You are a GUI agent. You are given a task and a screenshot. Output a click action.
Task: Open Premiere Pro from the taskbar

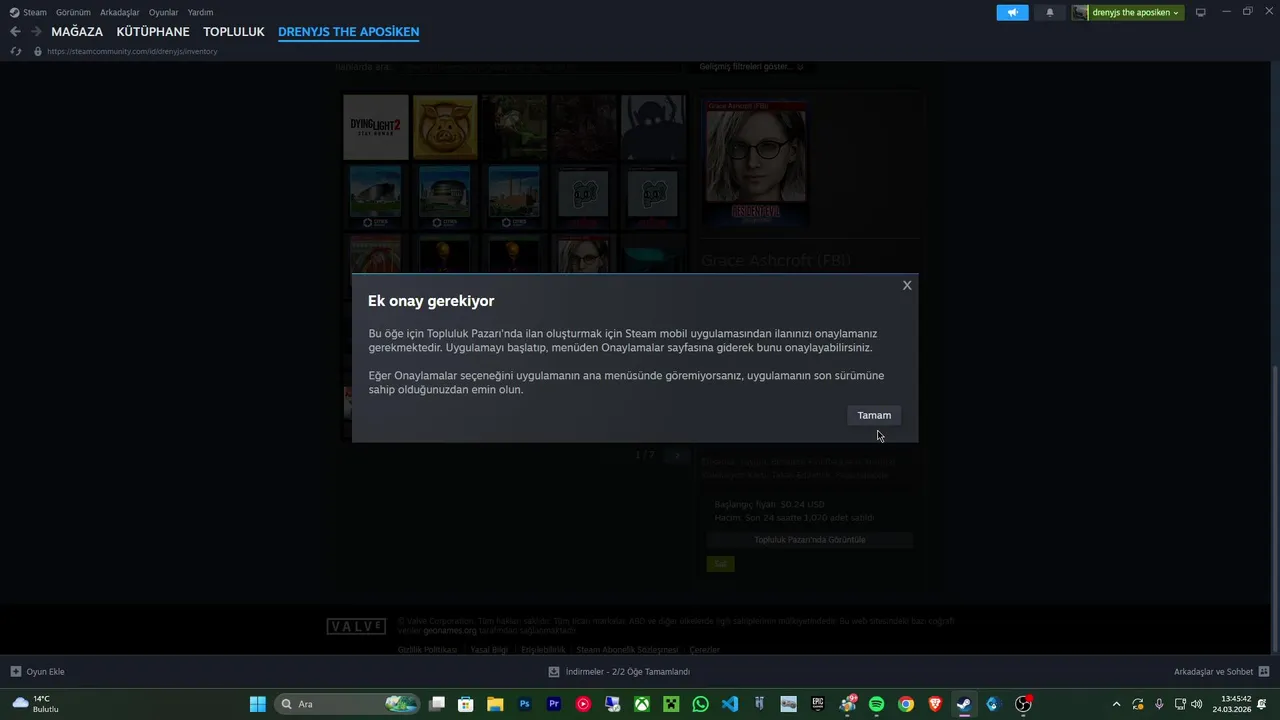554,704
